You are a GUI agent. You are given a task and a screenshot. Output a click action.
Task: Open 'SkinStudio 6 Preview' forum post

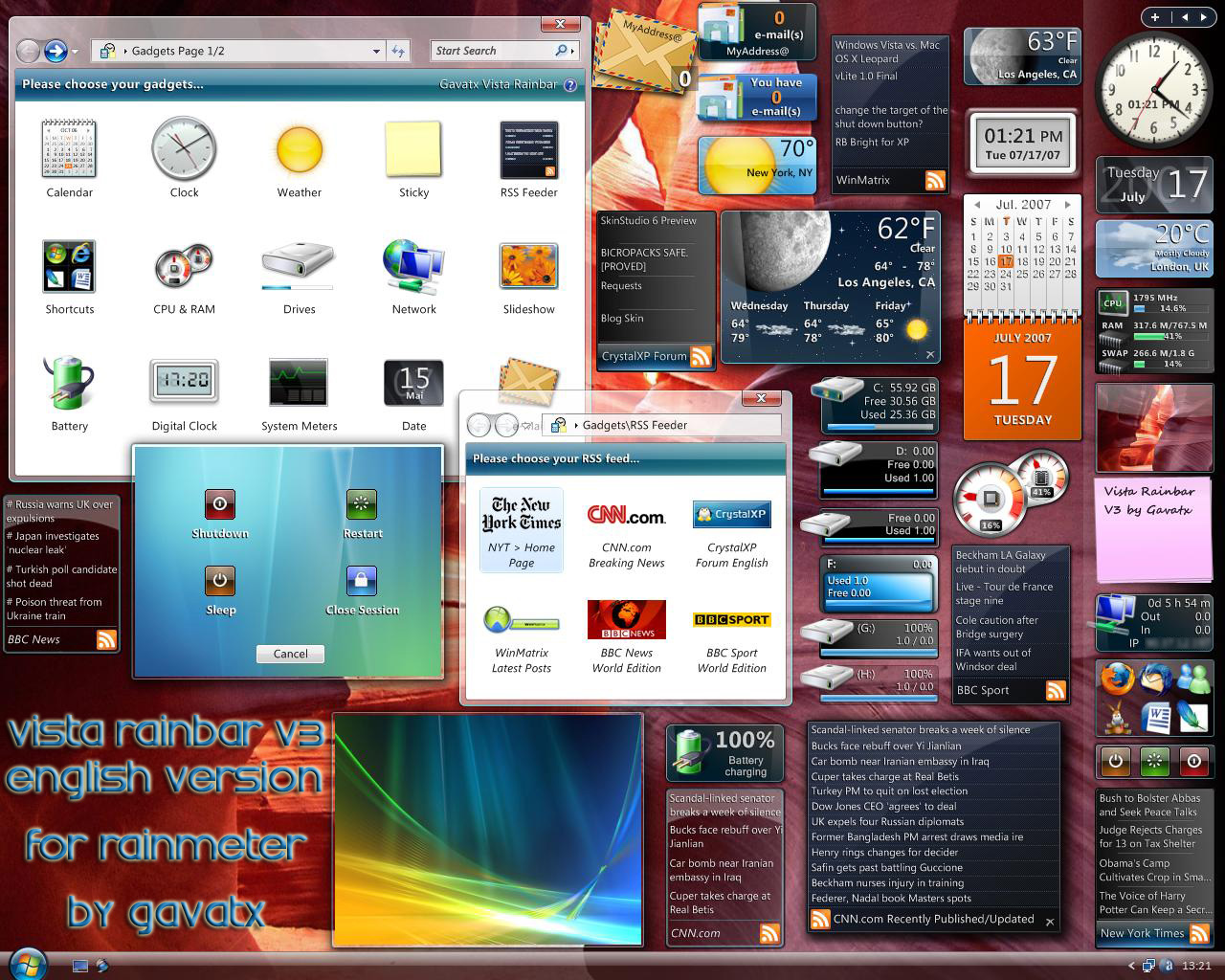click(x=649, y=220)
